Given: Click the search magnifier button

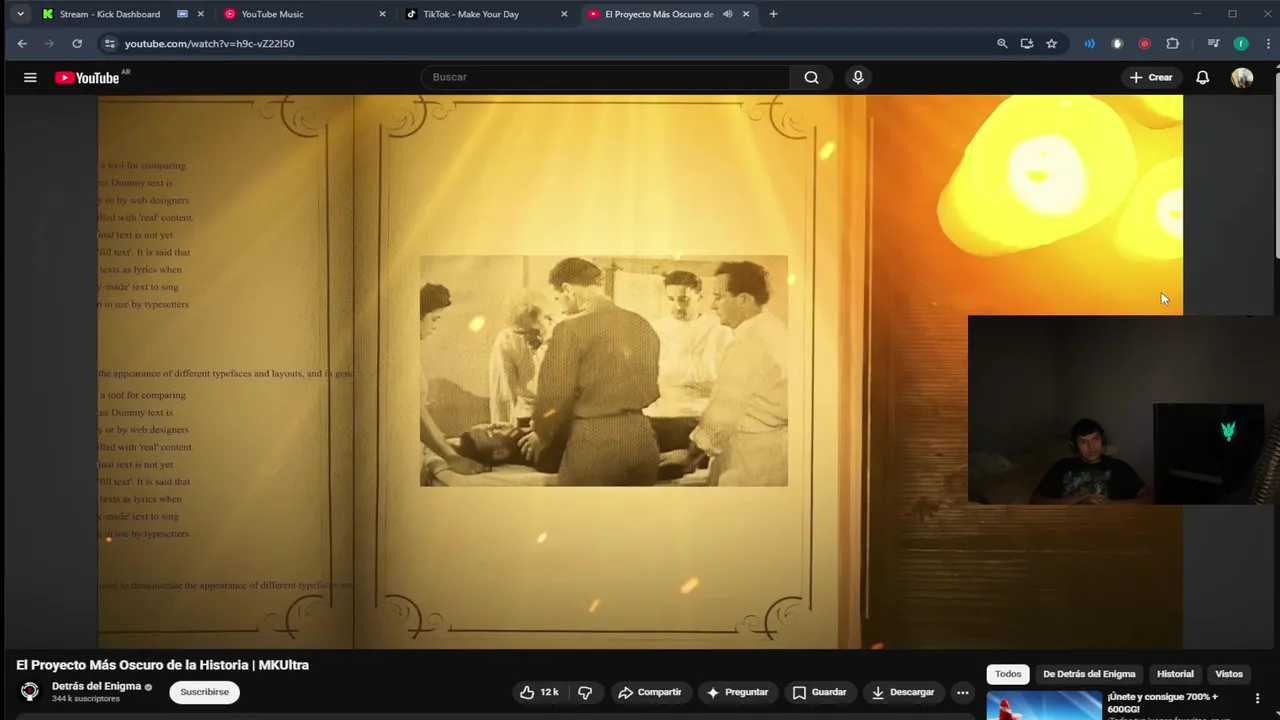Looking at the screenshot, I should (811, 77).
